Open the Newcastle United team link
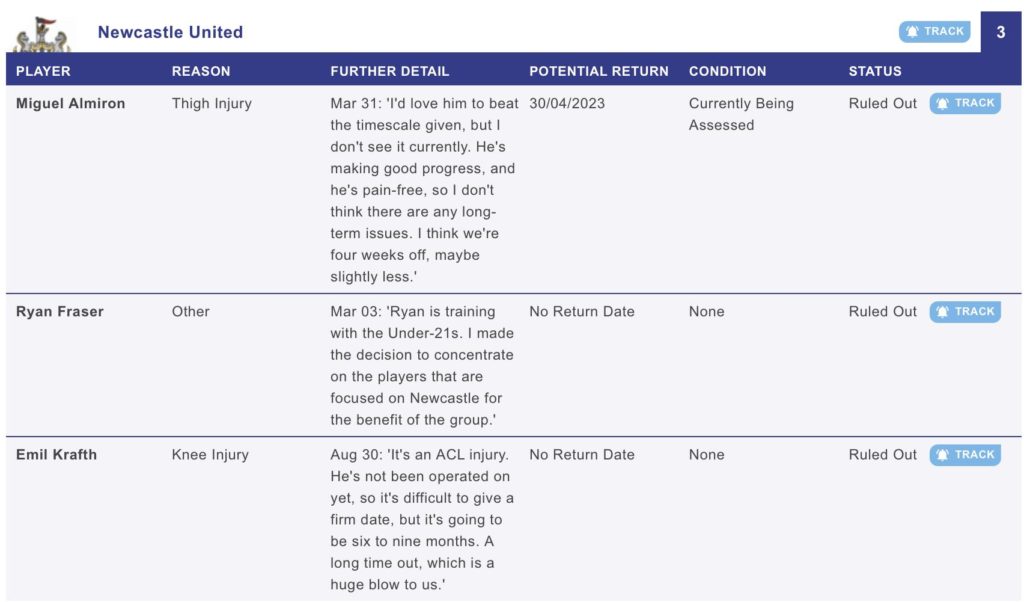 (x=170, y=32)
